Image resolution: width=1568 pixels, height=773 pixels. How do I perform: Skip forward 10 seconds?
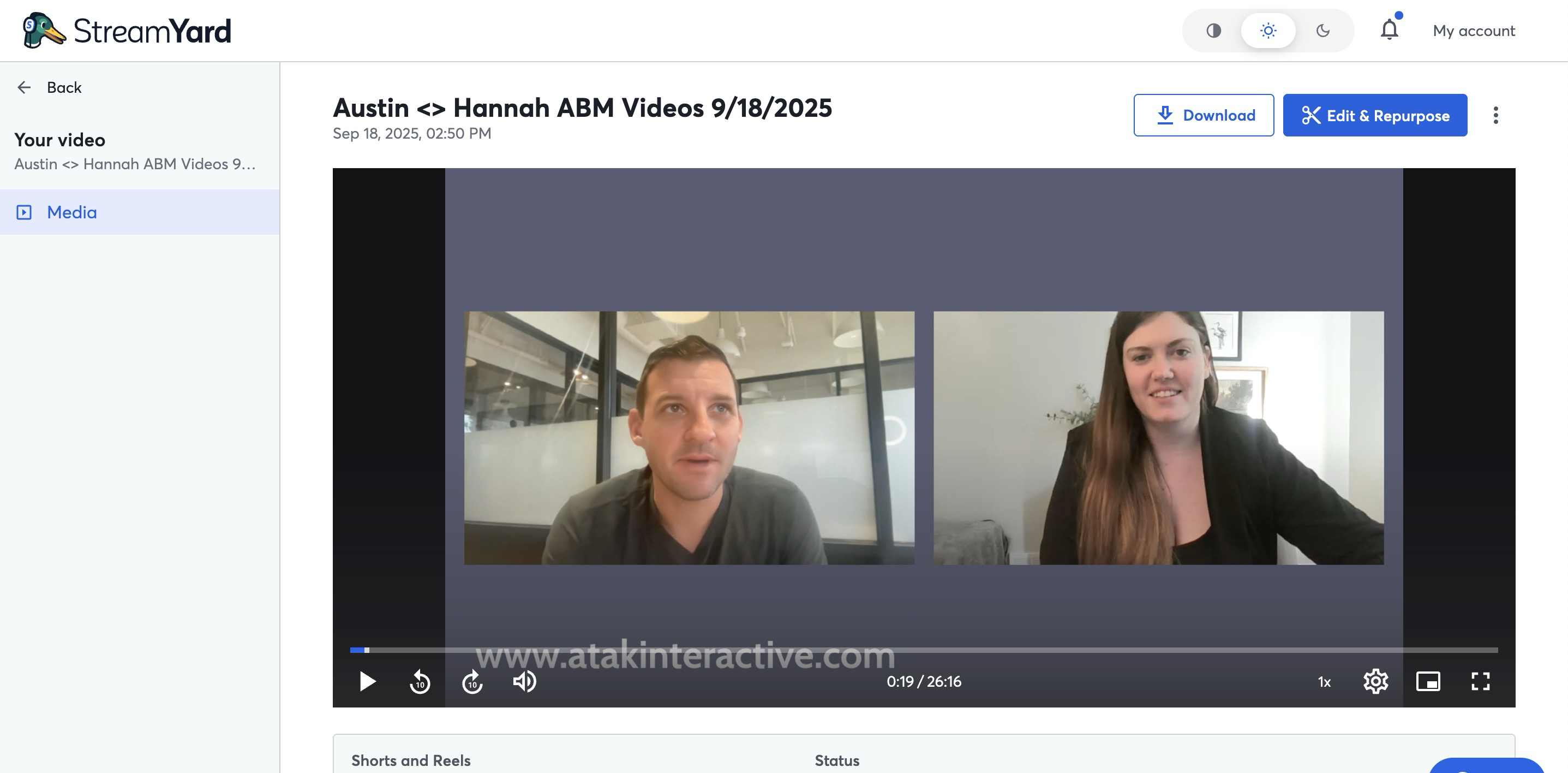472,682
